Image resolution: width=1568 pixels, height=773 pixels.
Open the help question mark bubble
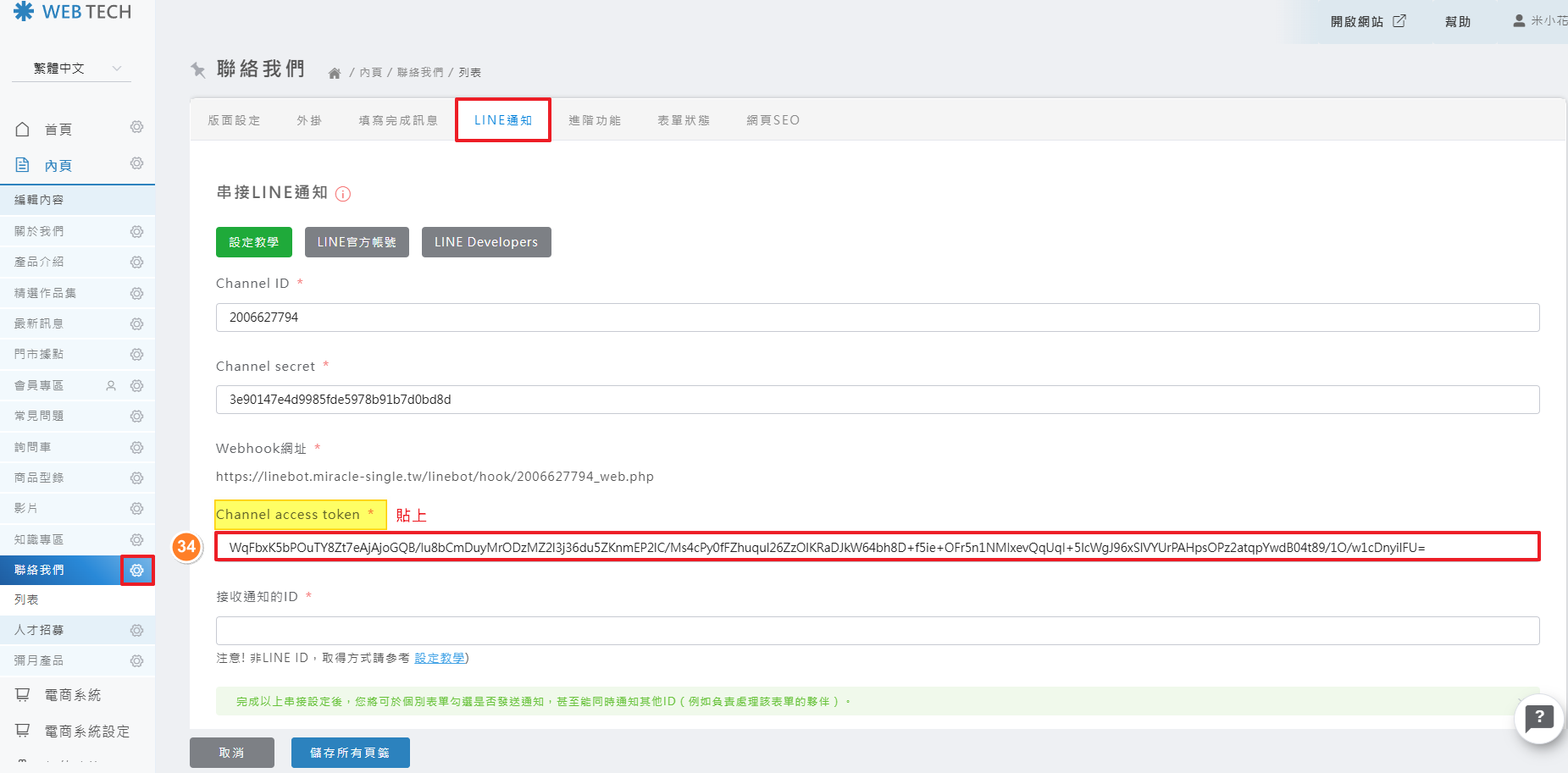(1538, 718)
